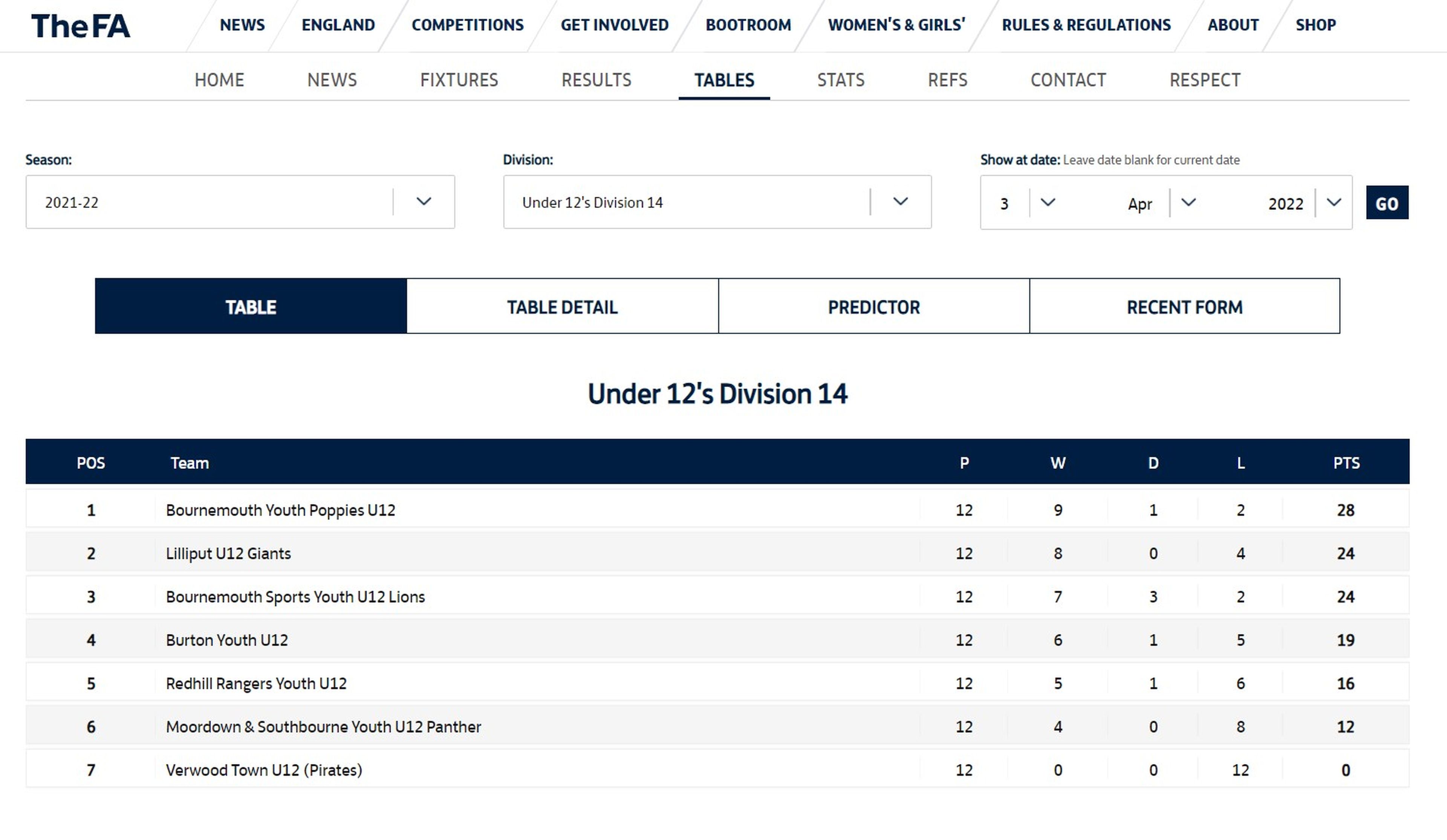Select Moordown & Southbourne Youth U12 Panther
1447x840 pixels.
click(x=323, y=727)
